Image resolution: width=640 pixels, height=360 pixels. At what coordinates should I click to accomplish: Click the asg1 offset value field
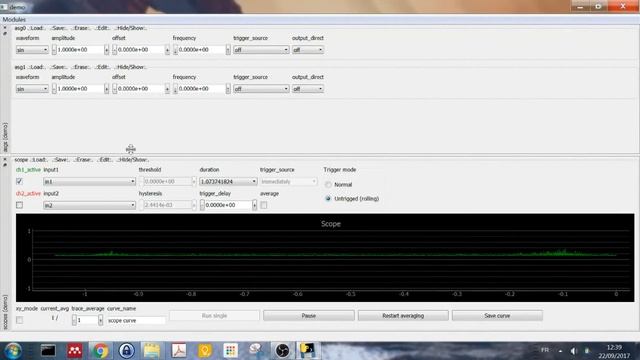pyautogui.click(x=141, y=89)
